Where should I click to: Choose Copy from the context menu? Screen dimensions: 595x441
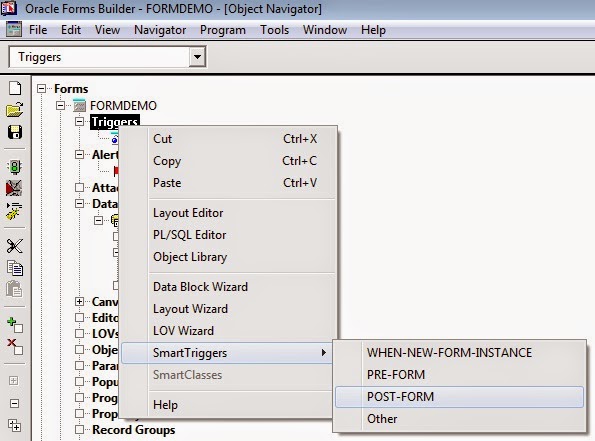coord(228,161)
